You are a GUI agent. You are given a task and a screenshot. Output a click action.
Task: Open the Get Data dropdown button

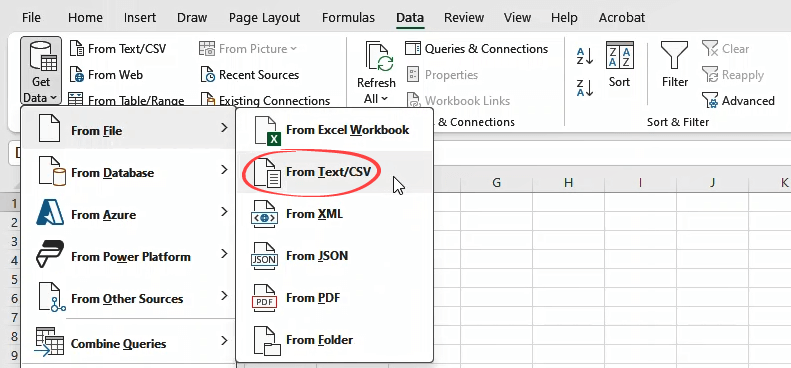(41, 71)
